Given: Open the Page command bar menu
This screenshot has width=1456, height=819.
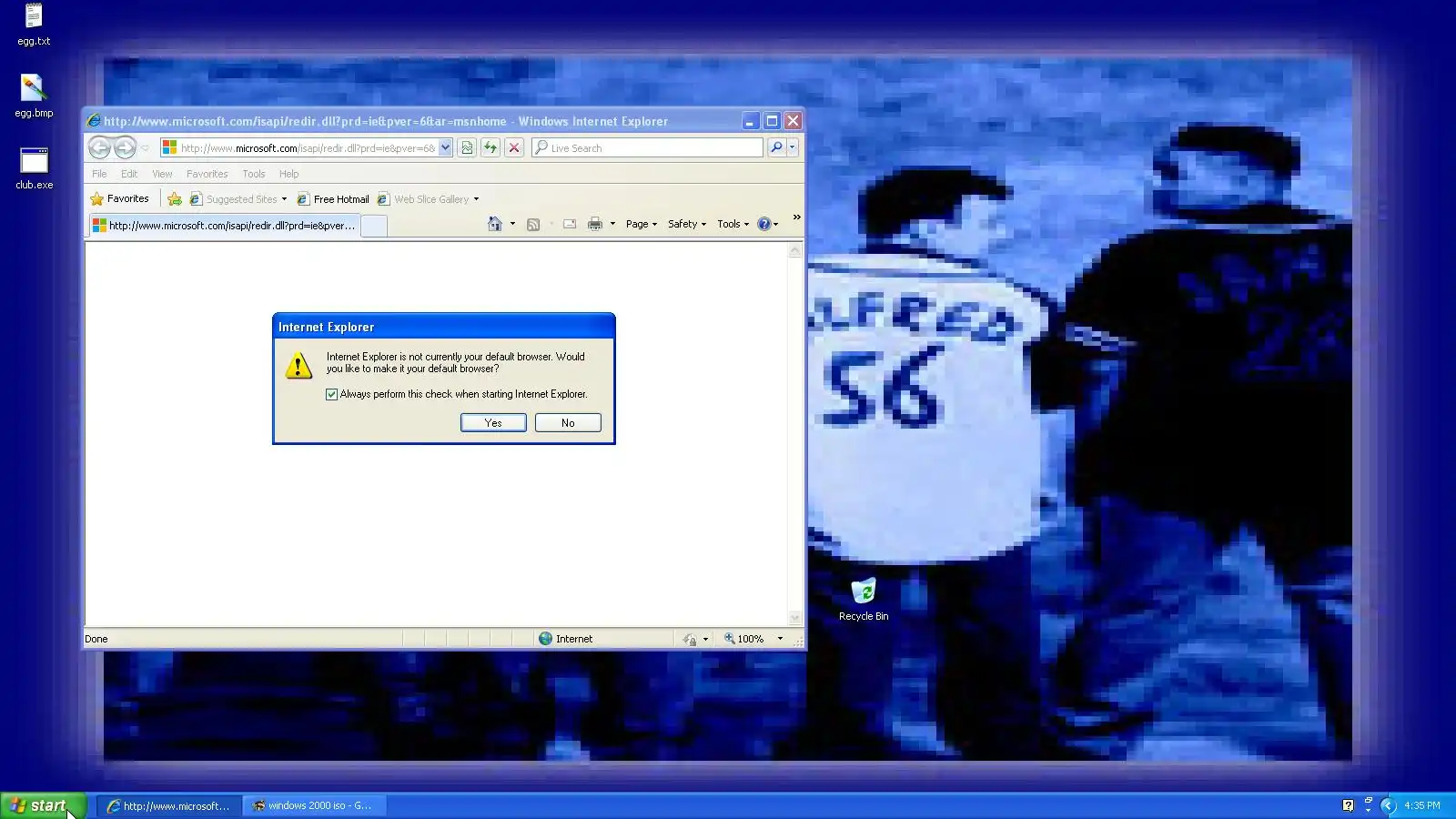Looking at the screenshot, I should [642, 224].
